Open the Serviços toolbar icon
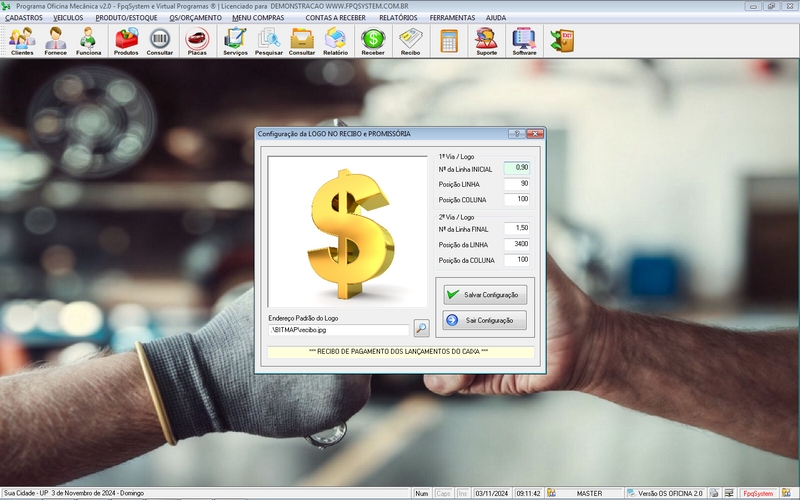The height and width of the screenshot is (500, 800). [x=235, y=41]
